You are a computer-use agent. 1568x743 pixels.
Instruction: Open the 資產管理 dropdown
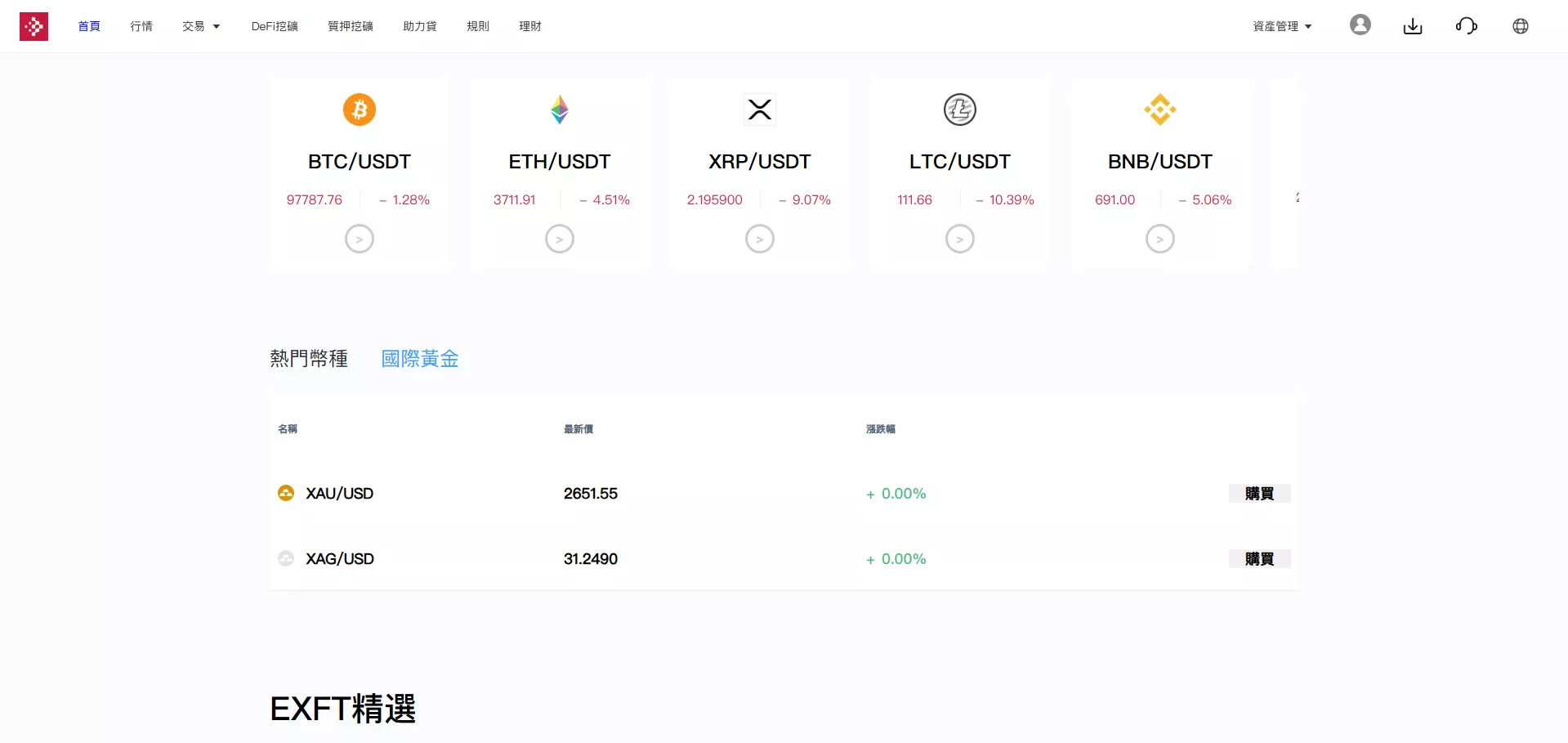(1280, 25)
